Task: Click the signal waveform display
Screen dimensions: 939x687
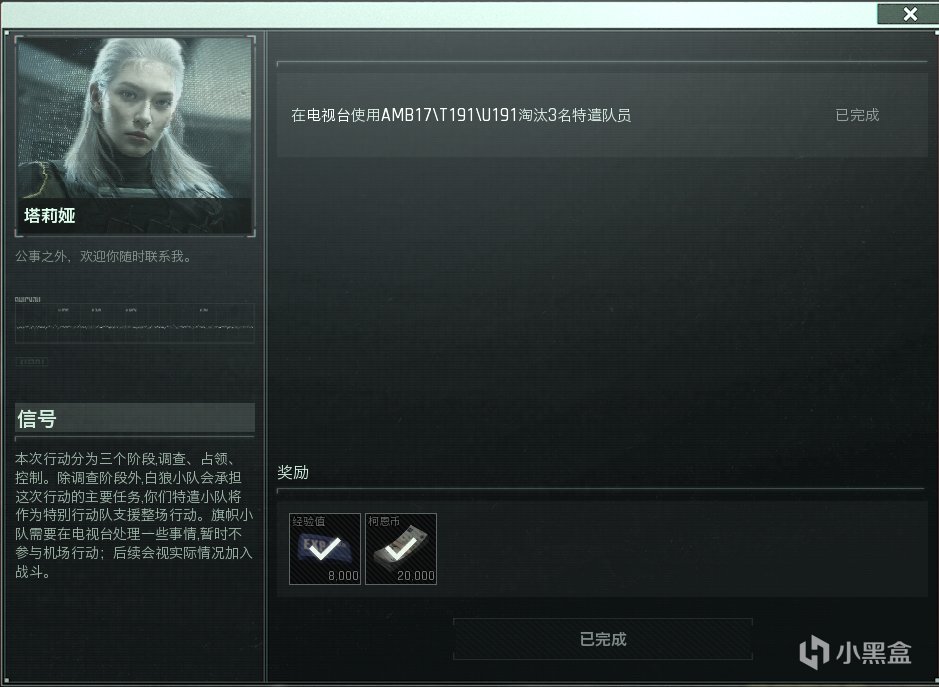Action: tap(135, 323)
